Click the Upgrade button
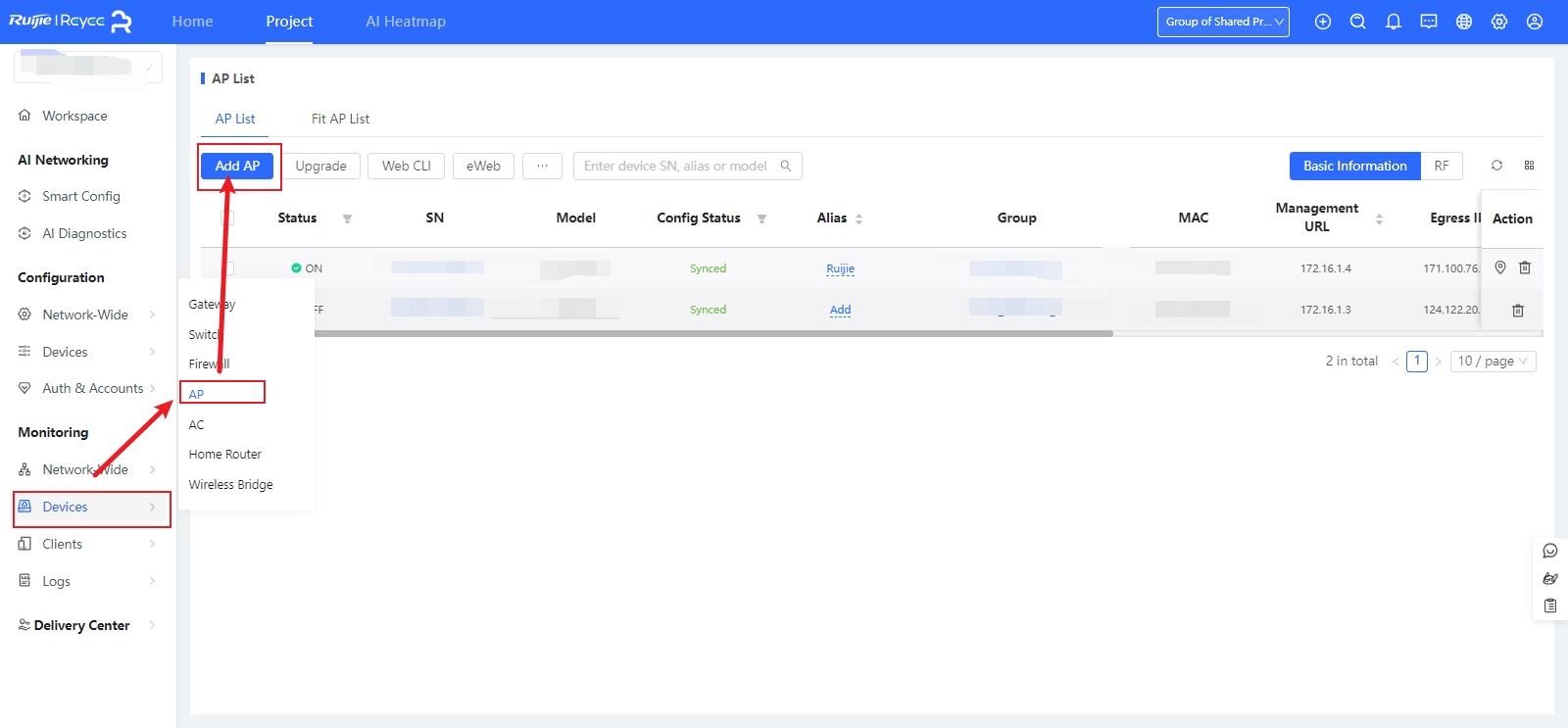The image size is (1568, 728). 320,166
